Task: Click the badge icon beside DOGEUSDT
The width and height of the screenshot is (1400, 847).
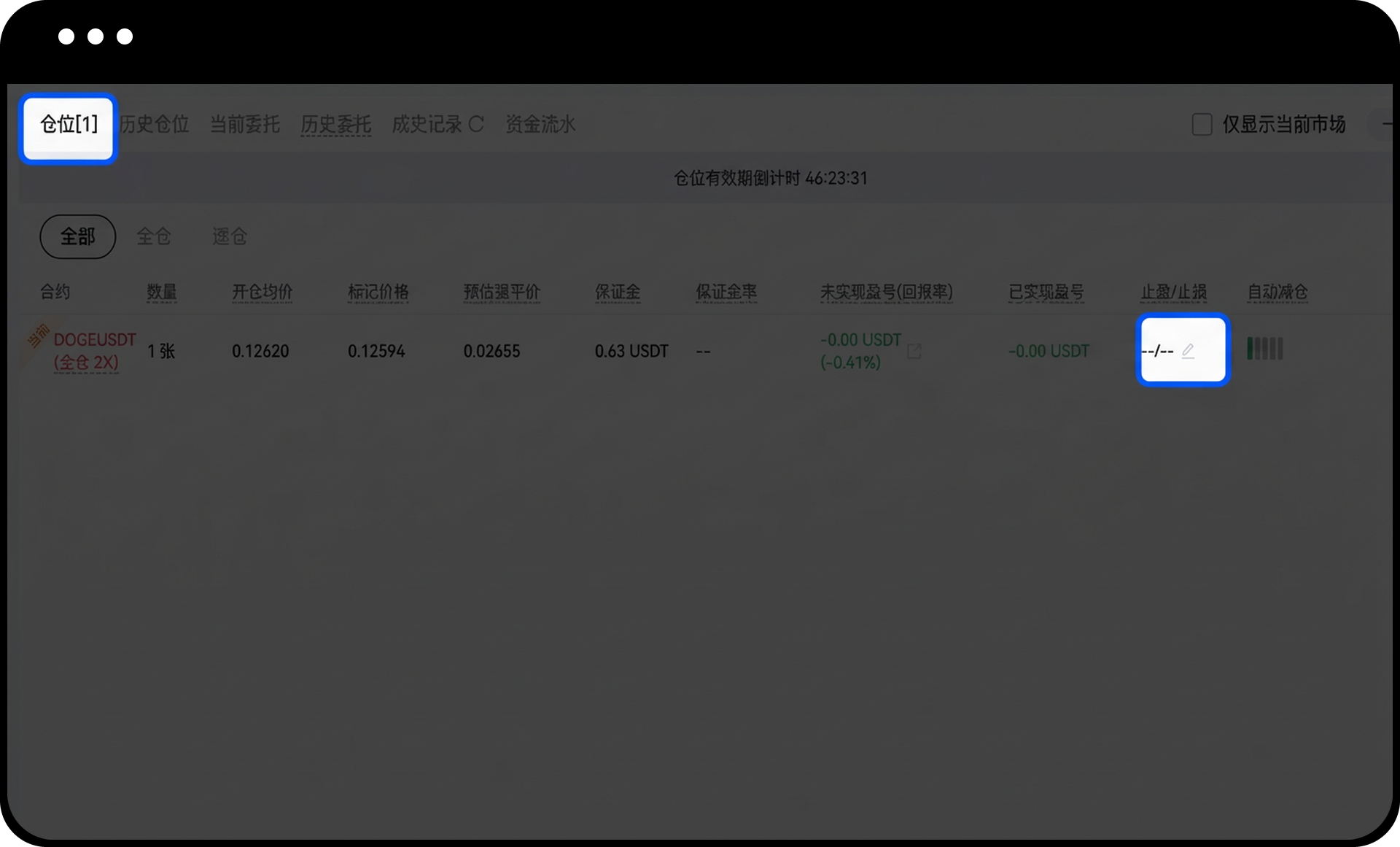Action: (38, 336)
